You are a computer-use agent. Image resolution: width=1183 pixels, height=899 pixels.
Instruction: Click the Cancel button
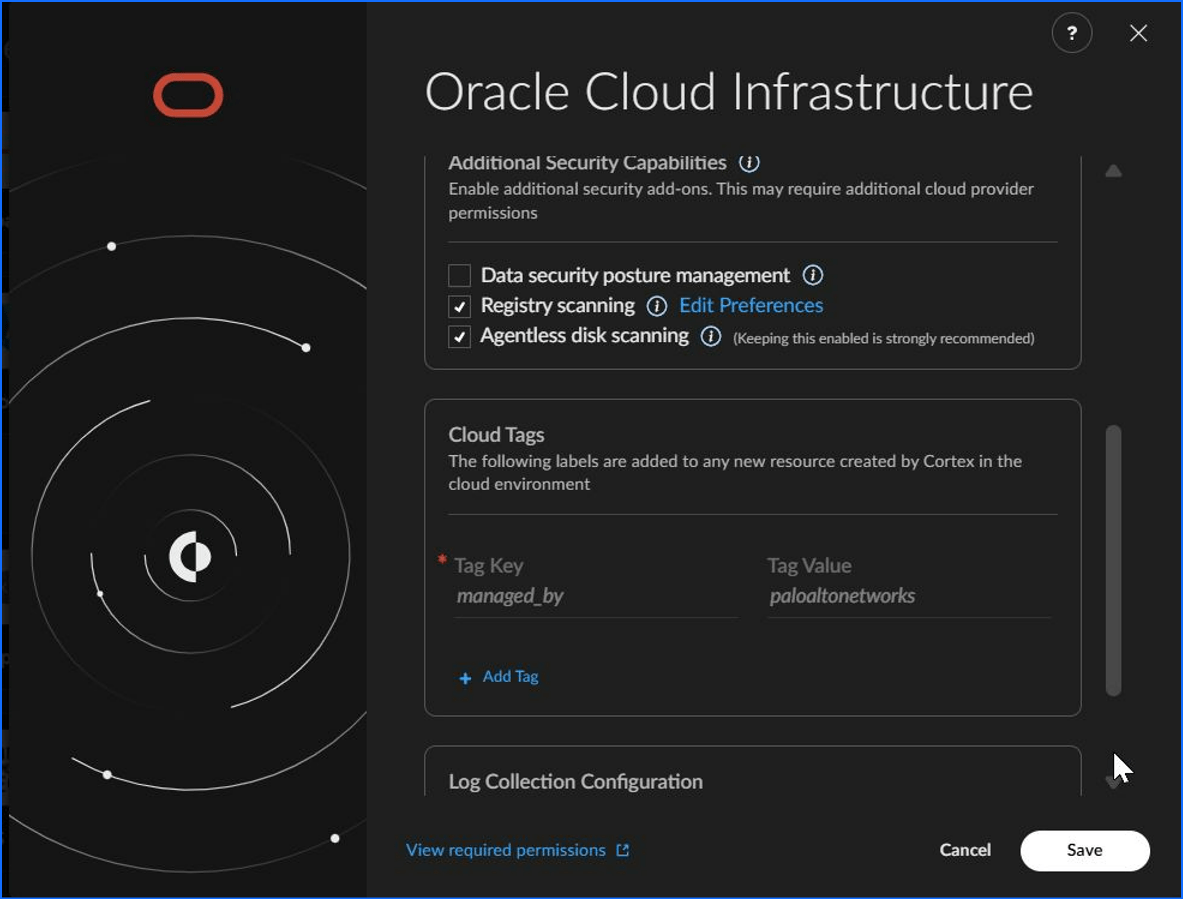pos(965,850)
